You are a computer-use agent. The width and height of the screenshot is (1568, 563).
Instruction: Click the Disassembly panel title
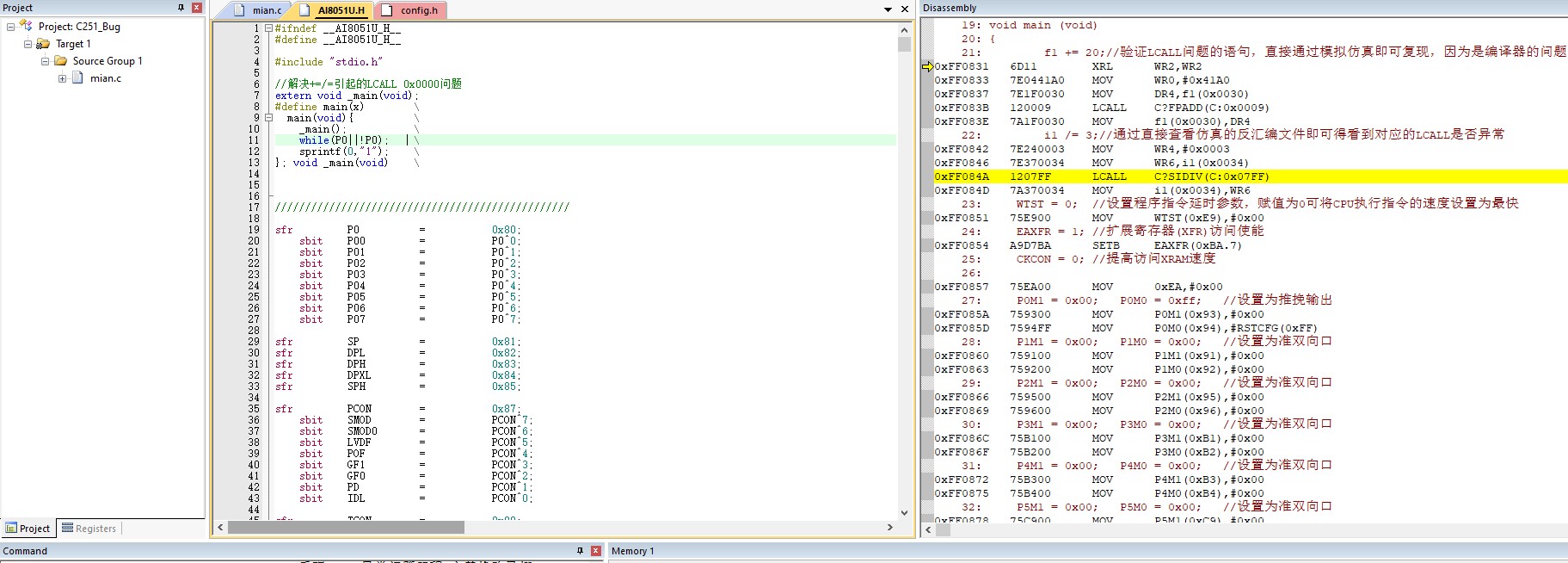click(950, 8)
